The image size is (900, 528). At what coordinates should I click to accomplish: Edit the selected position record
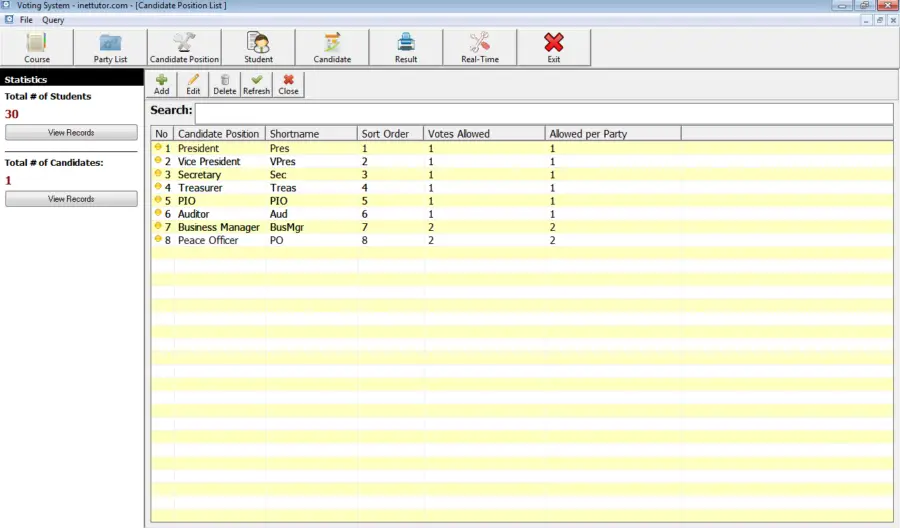click(193, 84)
